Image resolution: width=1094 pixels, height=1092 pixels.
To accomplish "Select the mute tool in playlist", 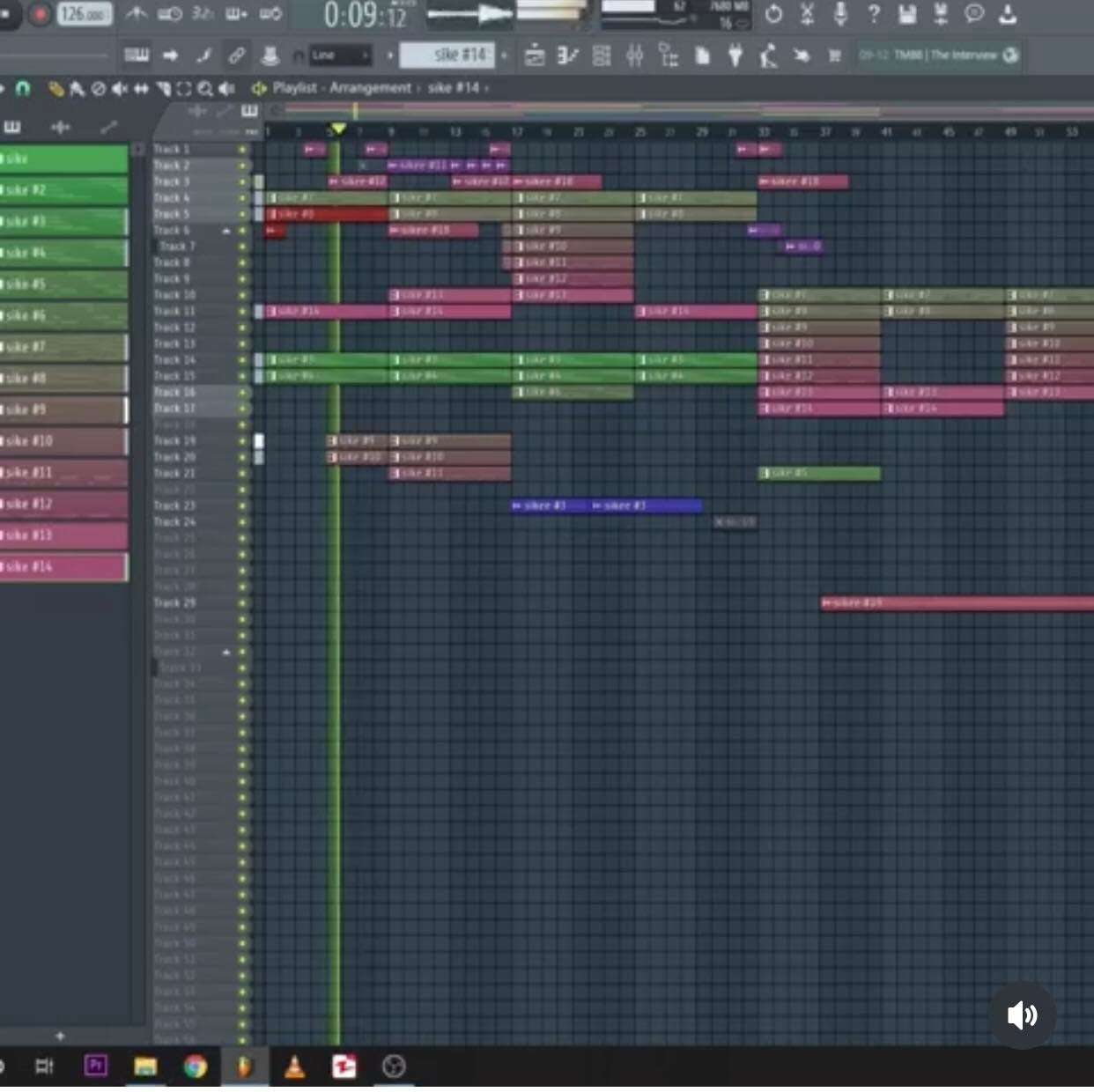I will pyautogui.click(x=120, y=88).
